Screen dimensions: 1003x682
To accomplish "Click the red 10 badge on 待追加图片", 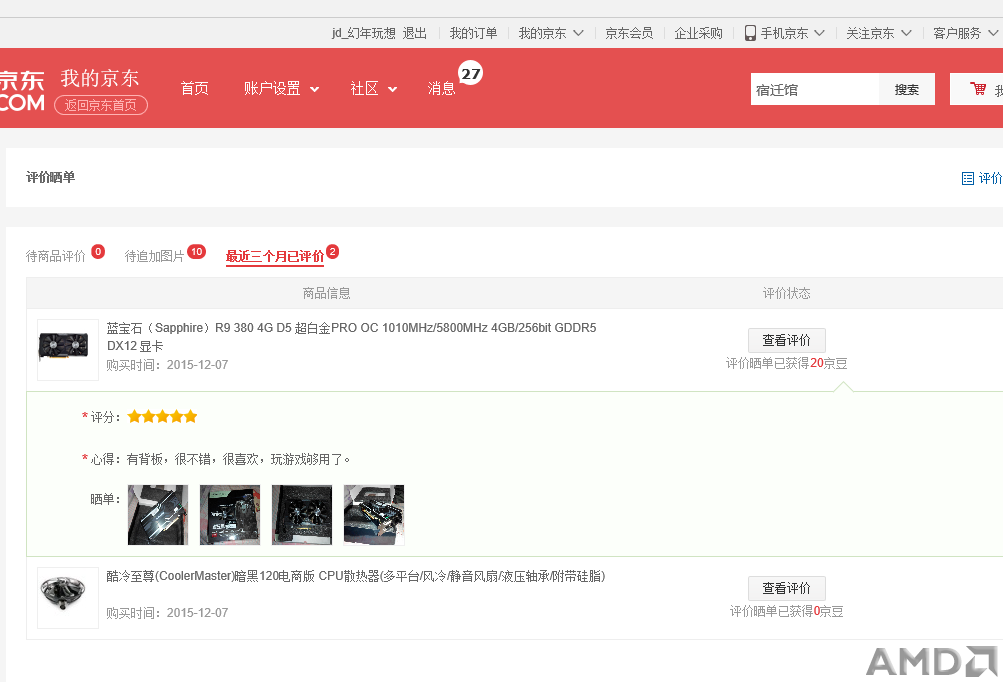I will [196, 251].
